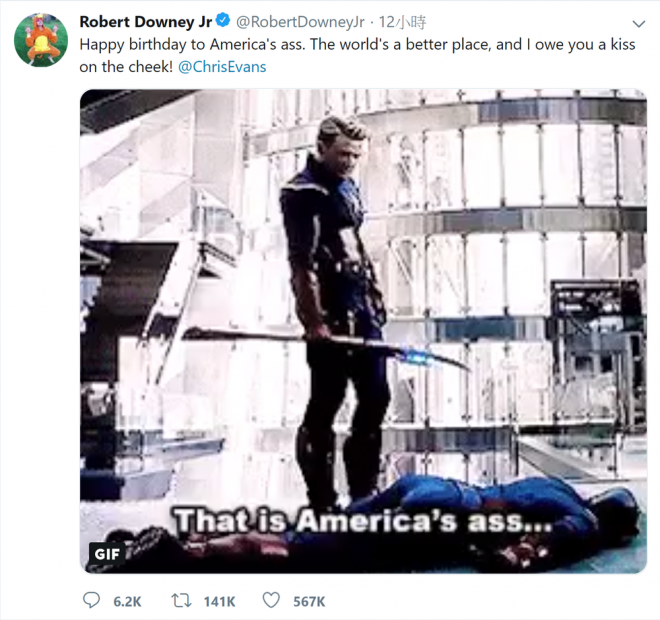660x620 pixels.
Task: Open the @ChrisEvans mention link
Action: pyautogui.click(x=222, y=67)
